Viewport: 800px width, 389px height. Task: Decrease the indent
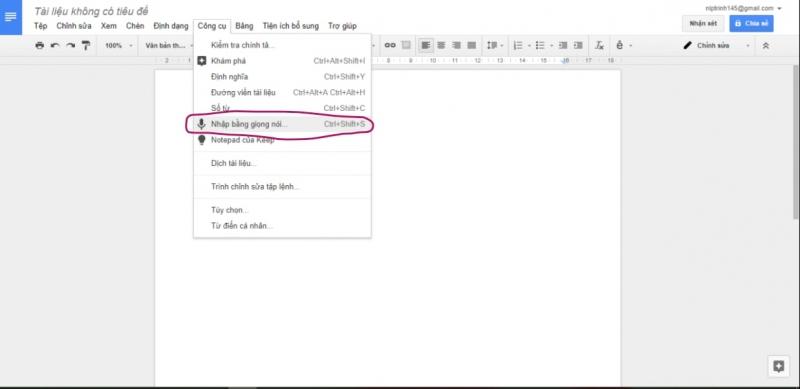563,45
